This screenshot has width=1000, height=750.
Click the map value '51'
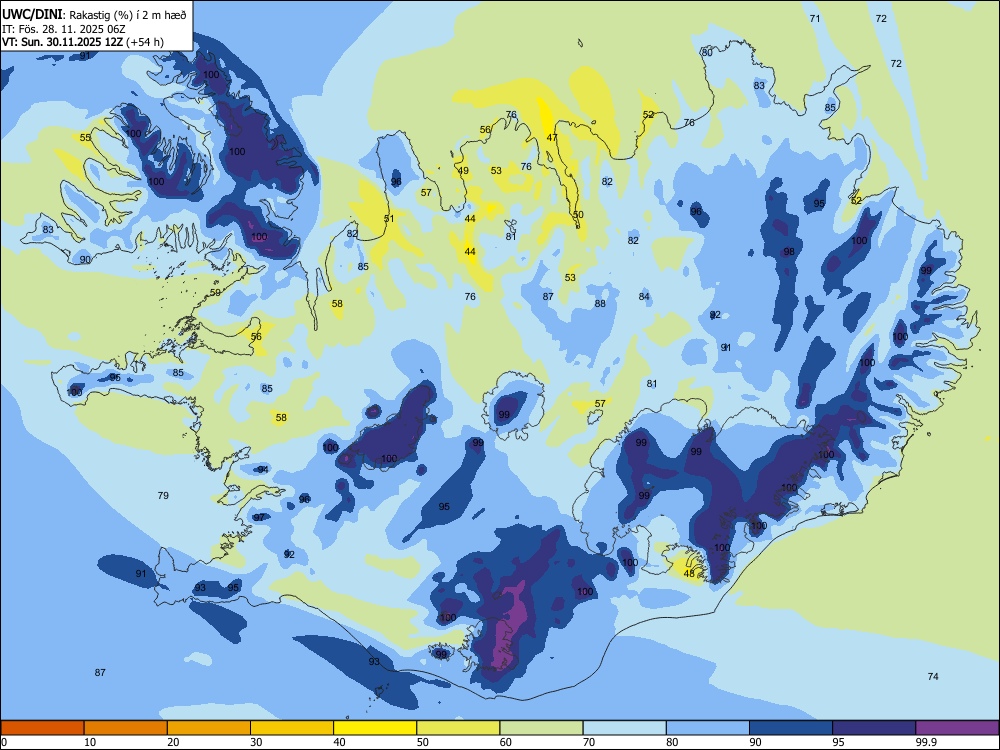click(389, 218)
